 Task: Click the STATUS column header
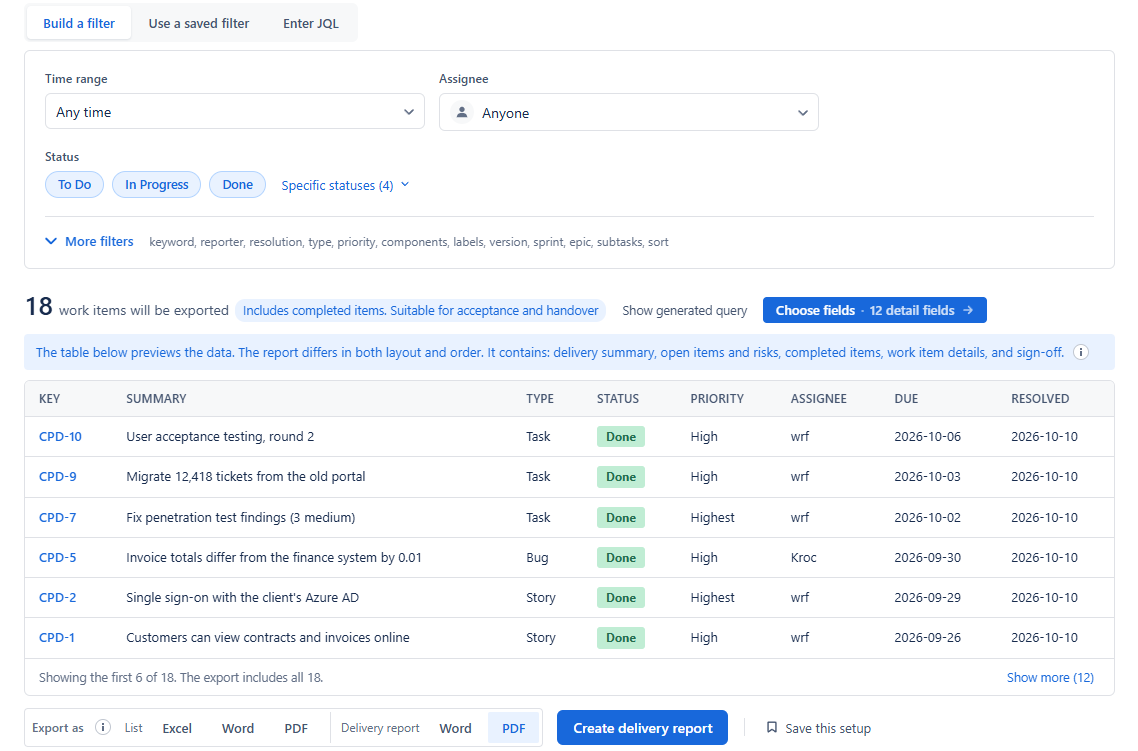pyautogui.click(x=618, y=398)
